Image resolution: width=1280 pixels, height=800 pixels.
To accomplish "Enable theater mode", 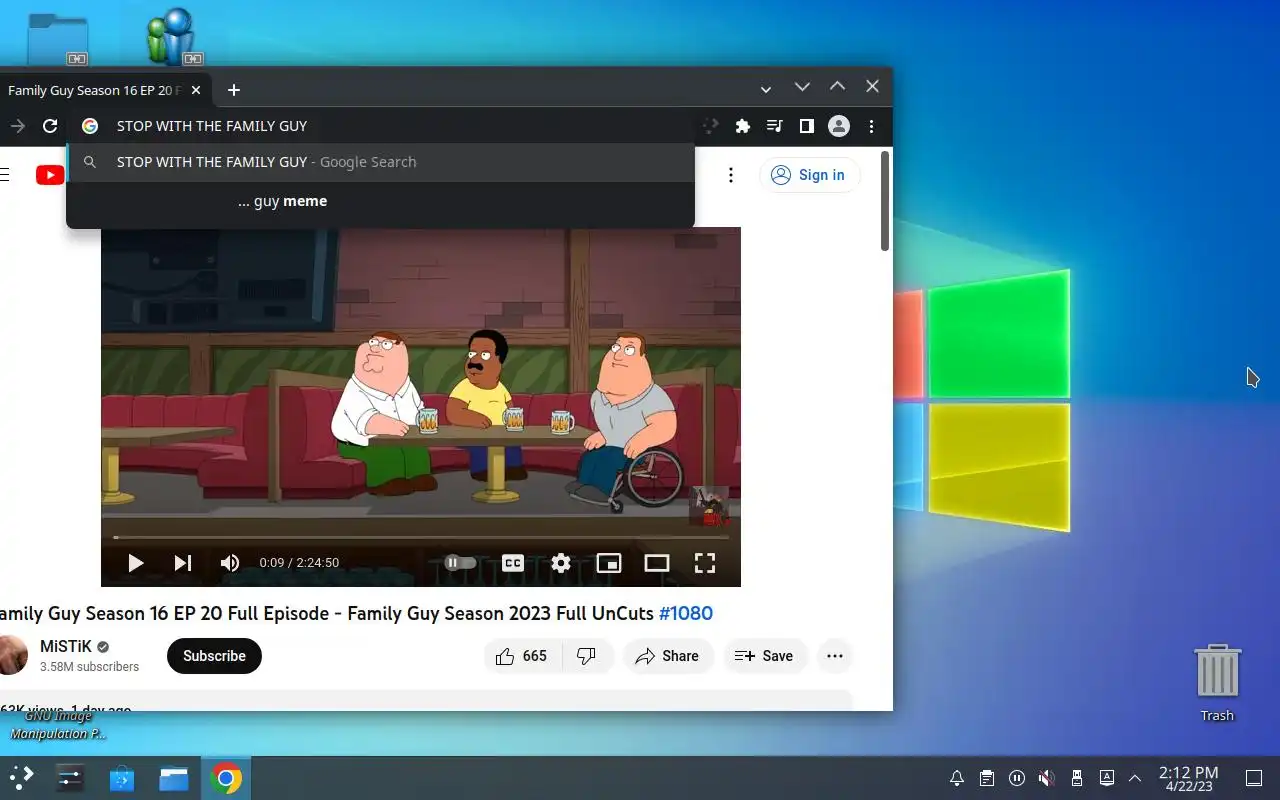I will coord(657,563).
